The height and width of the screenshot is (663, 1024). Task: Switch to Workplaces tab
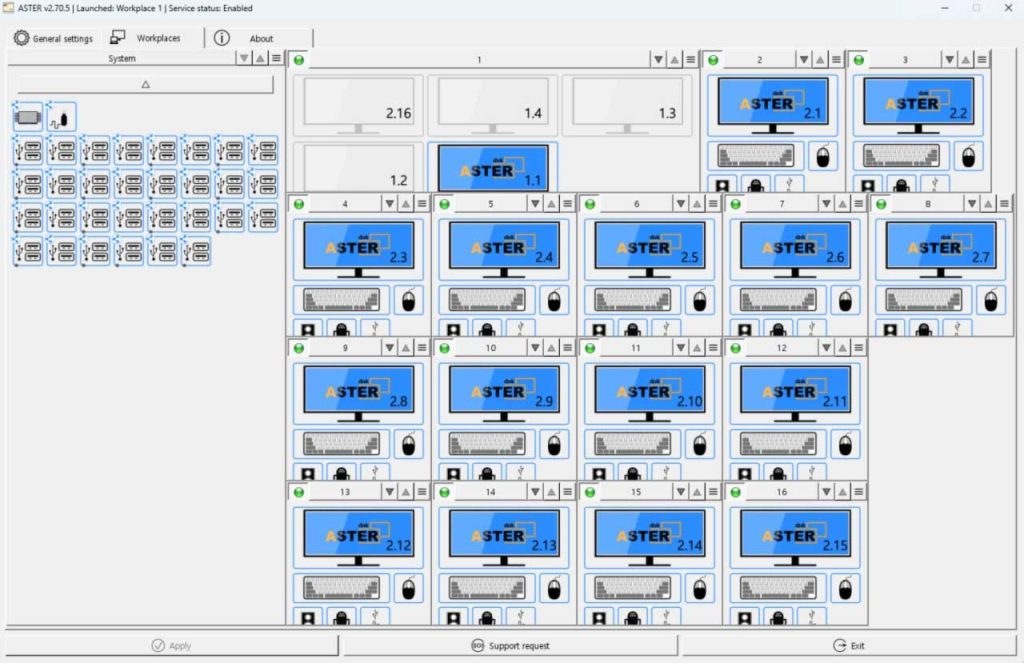point(146,38)
